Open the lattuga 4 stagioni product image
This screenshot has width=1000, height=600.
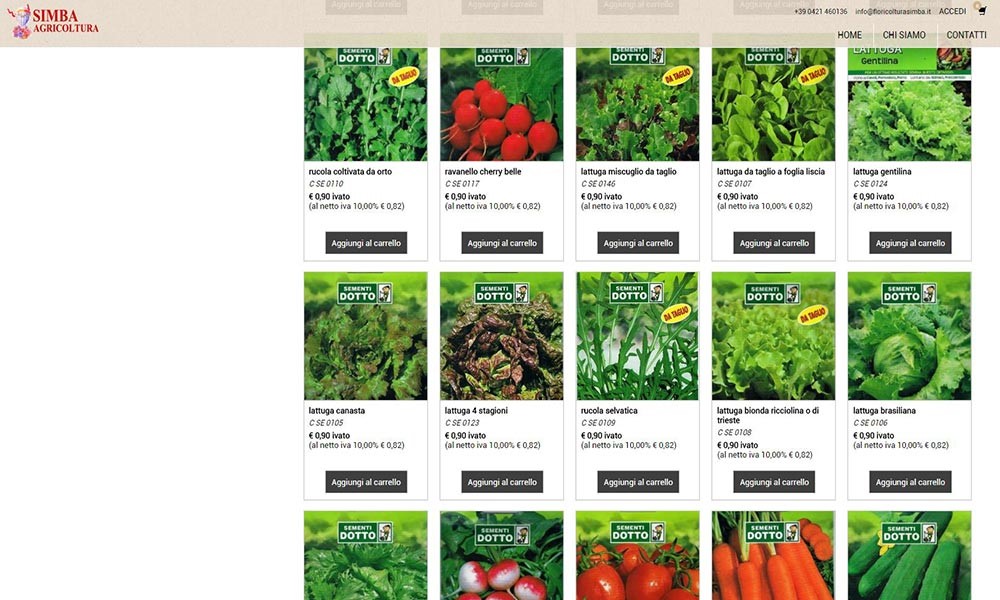pos(502,336)
